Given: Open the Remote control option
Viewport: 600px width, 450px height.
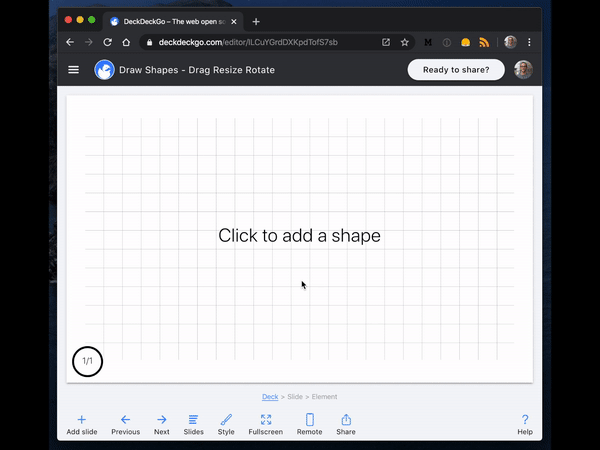Looking at the screenshot, I should point(310,424).
